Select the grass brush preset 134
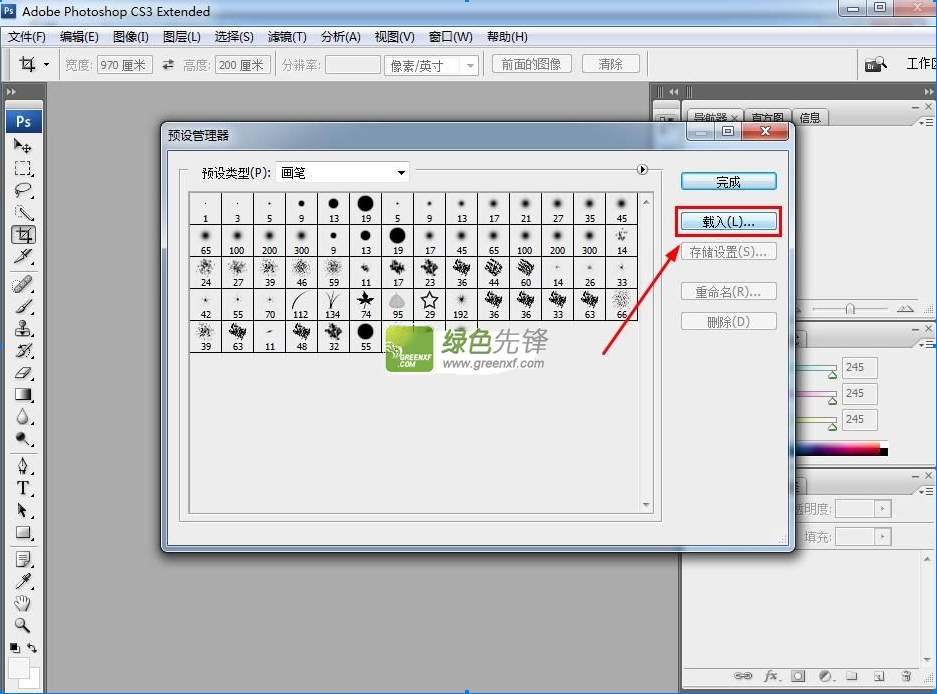Viewport: 937px width, 694px height. [333, 304]
